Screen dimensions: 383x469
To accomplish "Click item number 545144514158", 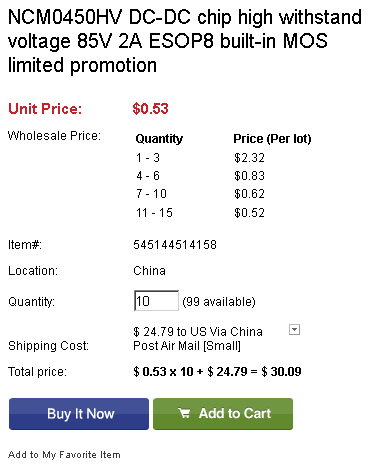I will (x=175, y=245).
